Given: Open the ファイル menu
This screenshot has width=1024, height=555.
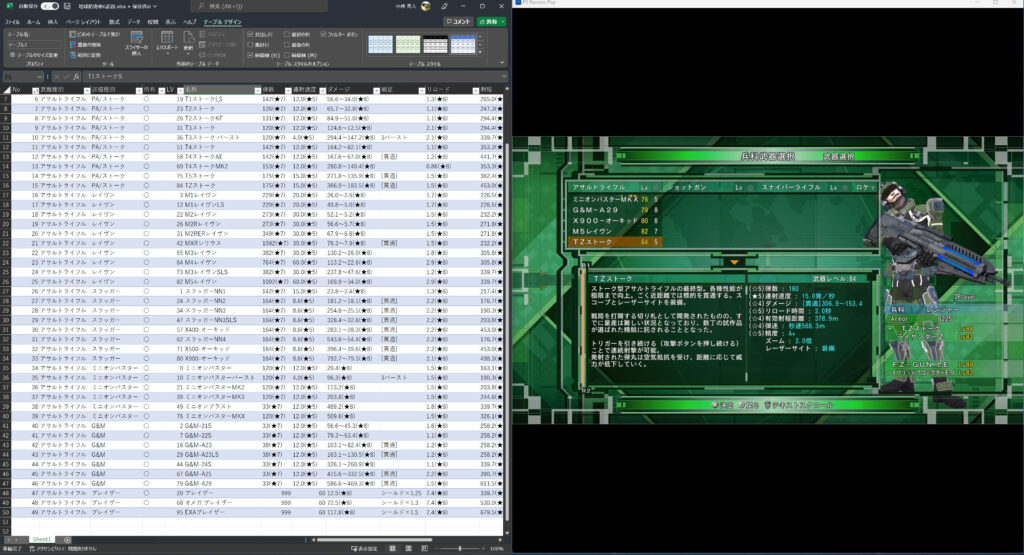Looking at the screenshot, I should point(12,22).
